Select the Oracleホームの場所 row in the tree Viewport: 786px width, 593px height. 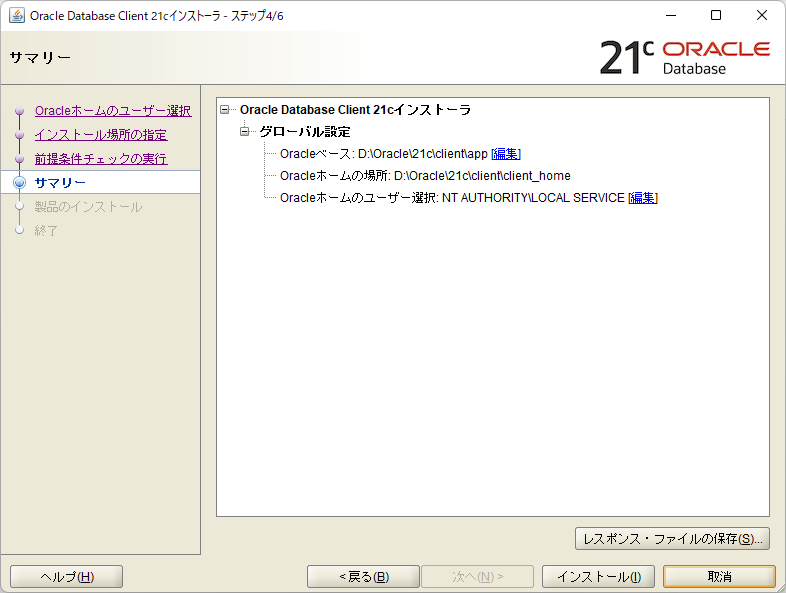point(425,176)
